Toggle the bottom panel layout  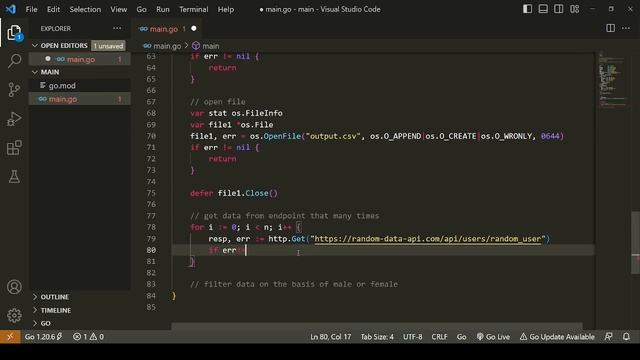(x=543, y=9)
